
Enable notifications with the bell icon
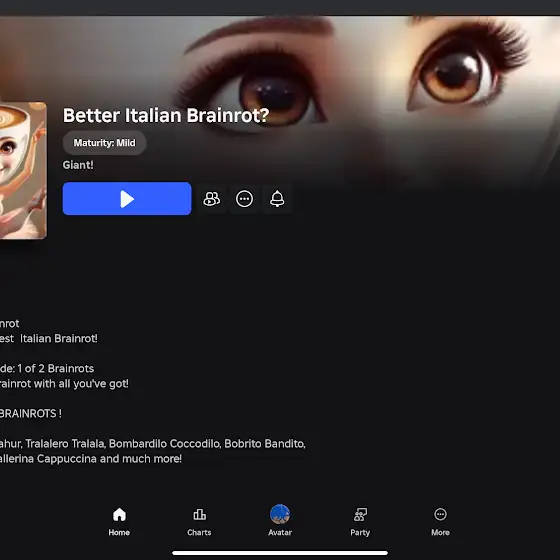click(277, 199)
